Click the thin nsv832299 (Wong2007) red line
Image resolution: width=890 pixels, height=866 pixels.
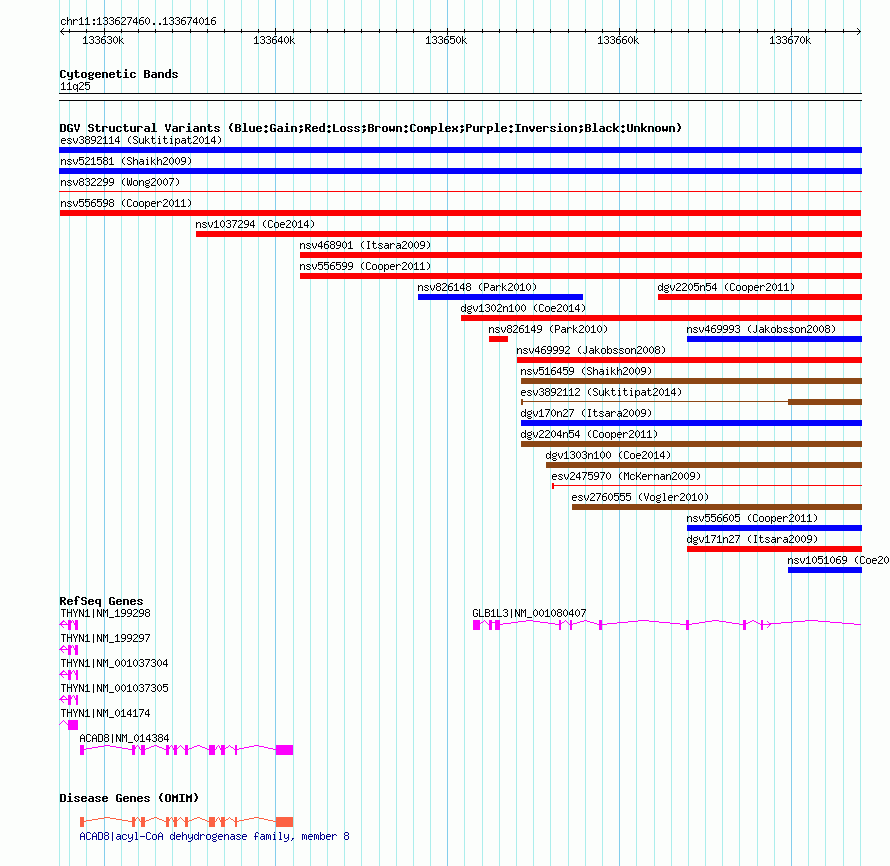click(460, 192)
